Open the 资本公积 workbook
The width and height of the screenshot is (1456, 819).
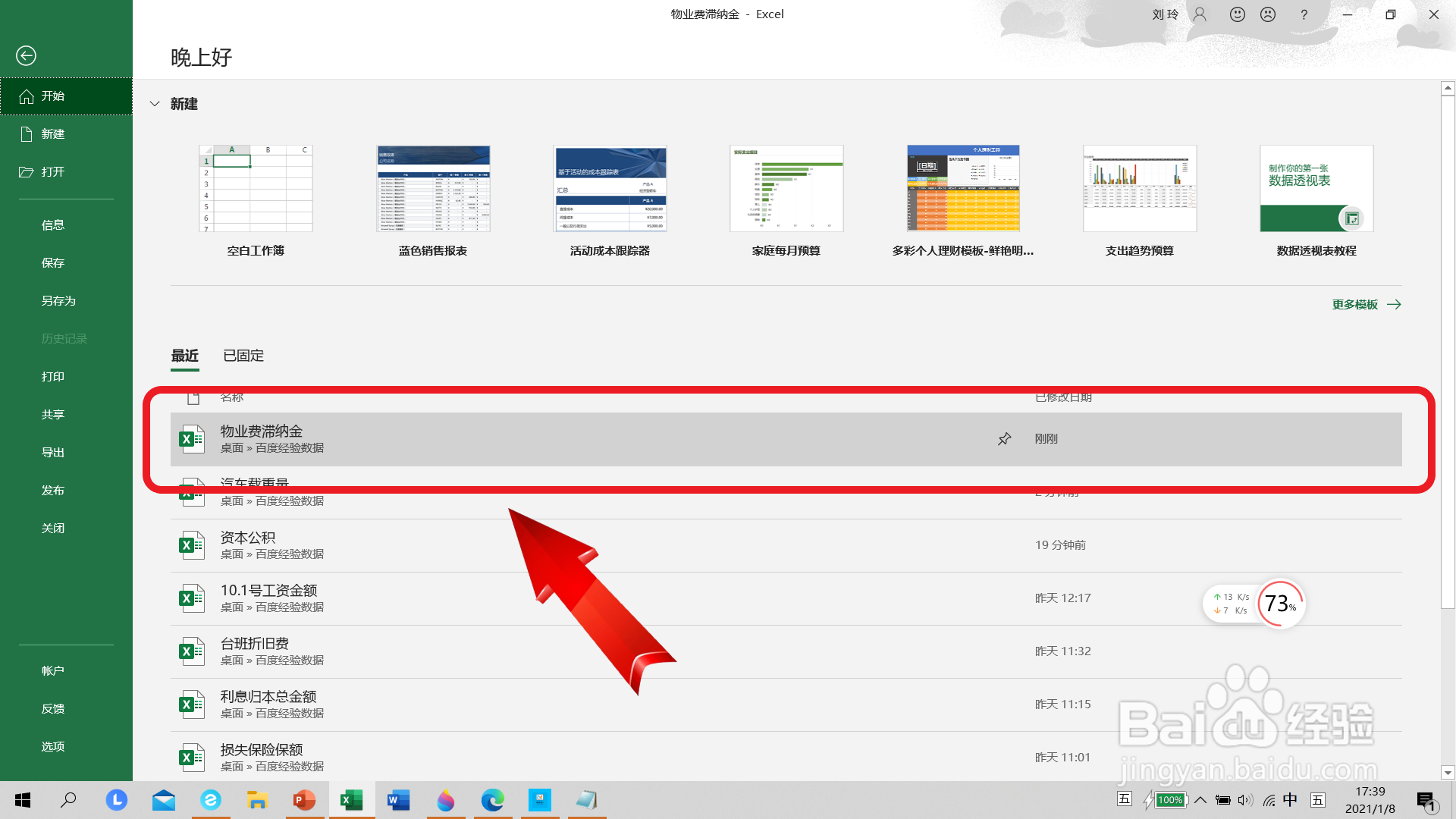coord(786,545)
